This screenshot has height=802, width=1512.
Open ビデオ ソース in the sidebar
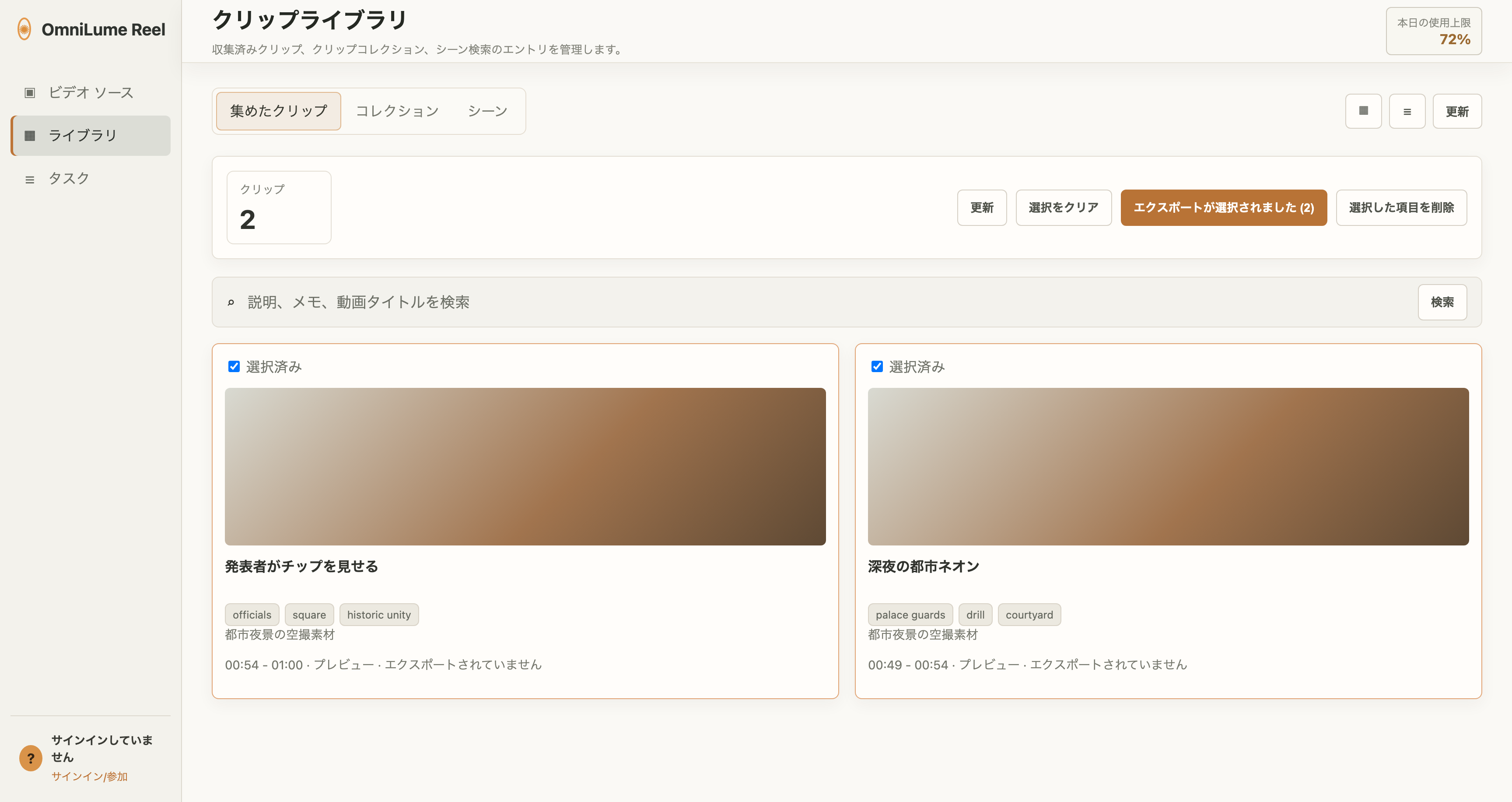pyautogui.click(x=91, y=93)
